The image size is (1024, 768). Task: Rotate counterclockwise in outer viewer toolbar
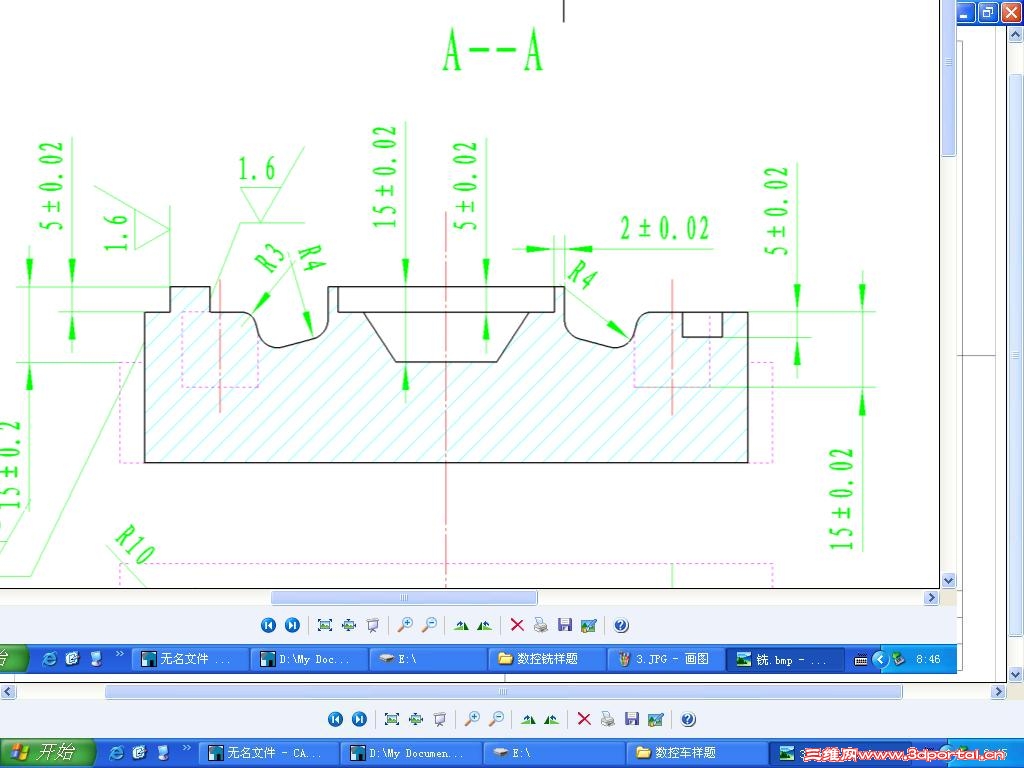552,719
